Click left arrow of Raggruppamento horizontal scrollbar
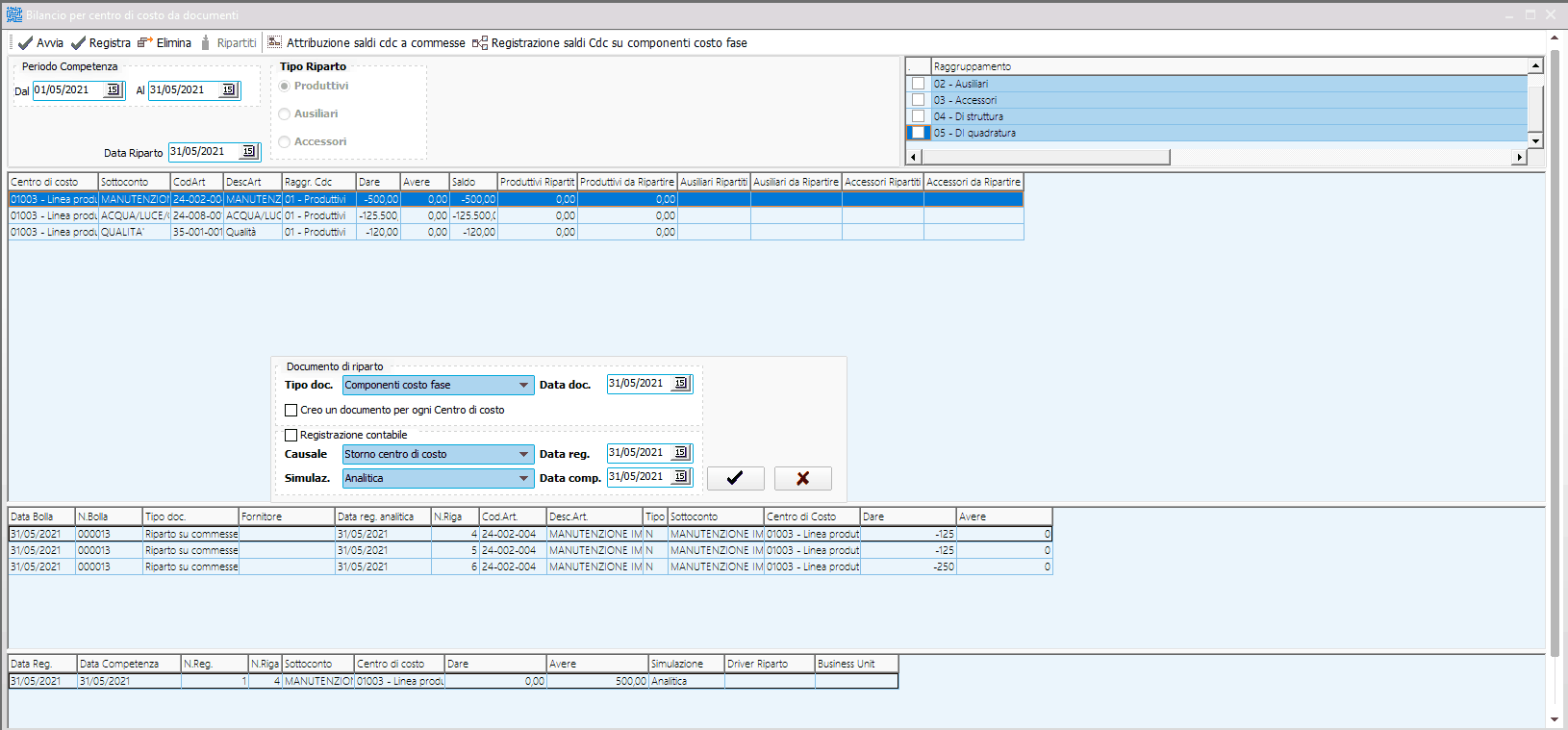The height and width of the screenshot is (730, 1568). pyautogui.click(x=914, y=157)
